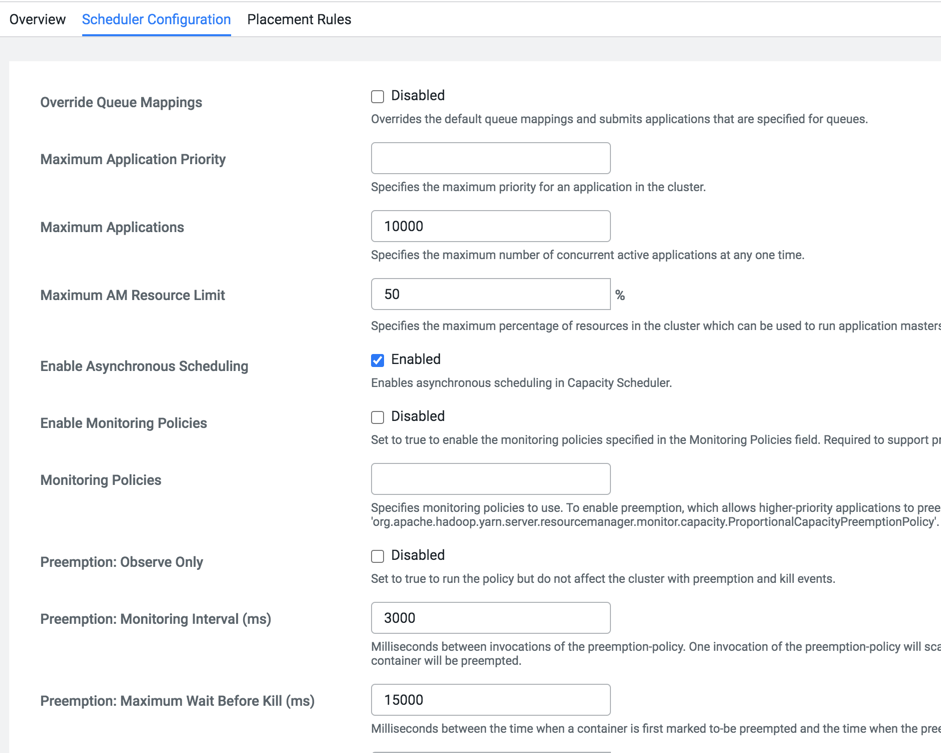941x753 pixels.
Task: Select the Scheduler Configuration tab
Action: [156, 19]
